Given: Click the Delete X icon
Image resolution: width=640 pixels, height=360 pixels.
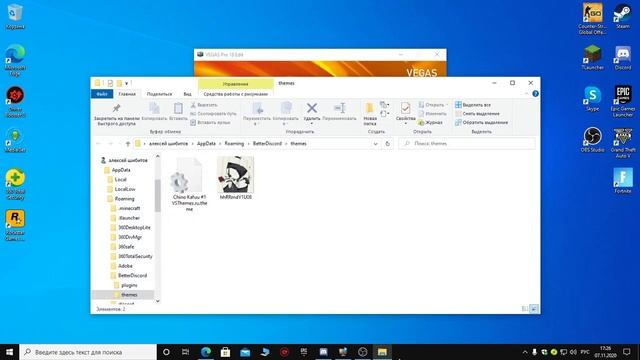Looking at the screenshot, I should (x=312, y=108).
